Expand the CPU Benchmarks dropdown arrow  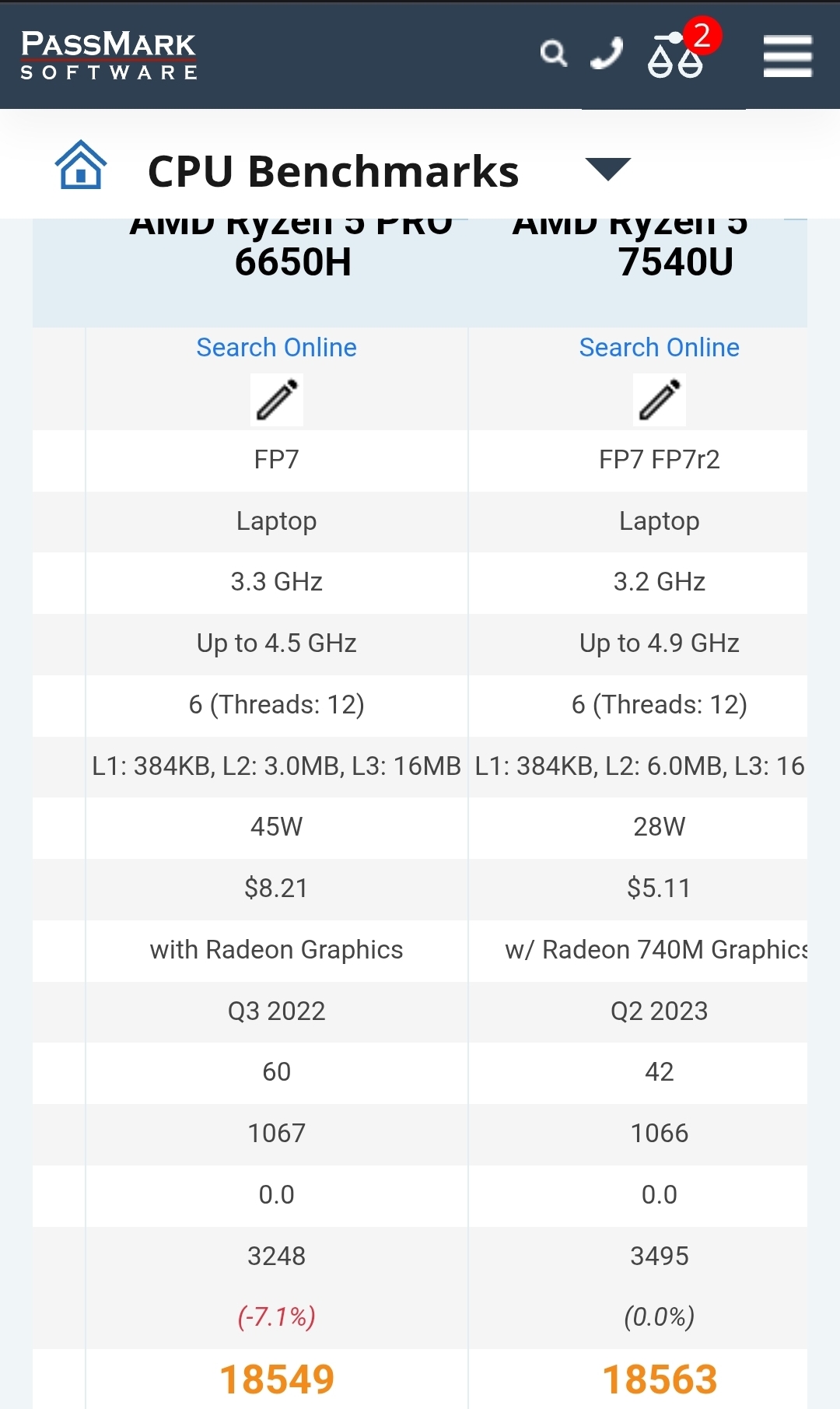pos(607,169)
